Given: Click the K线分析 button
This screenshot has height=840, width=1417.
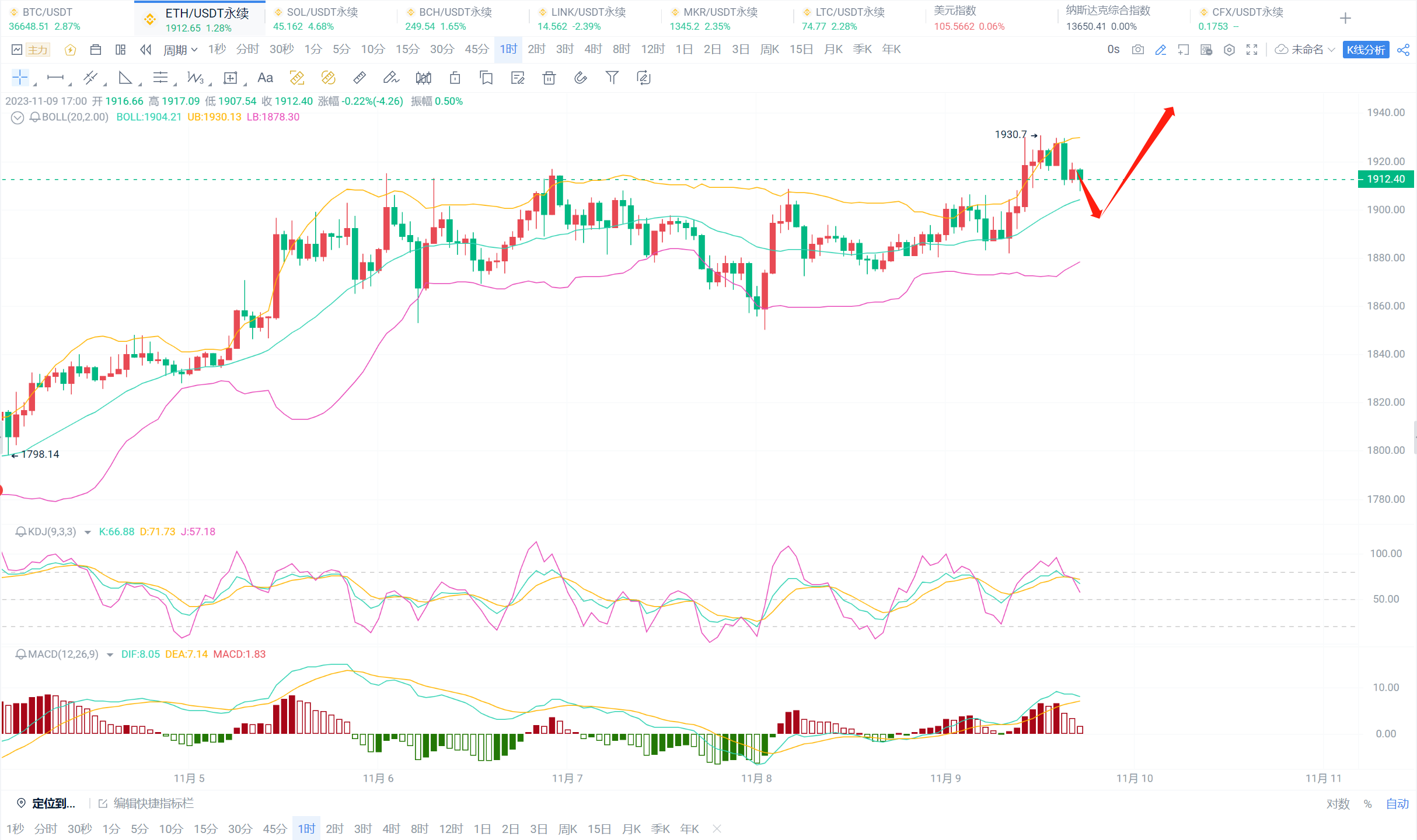Looking at the screenshot, I should [x=1366, y=50].
